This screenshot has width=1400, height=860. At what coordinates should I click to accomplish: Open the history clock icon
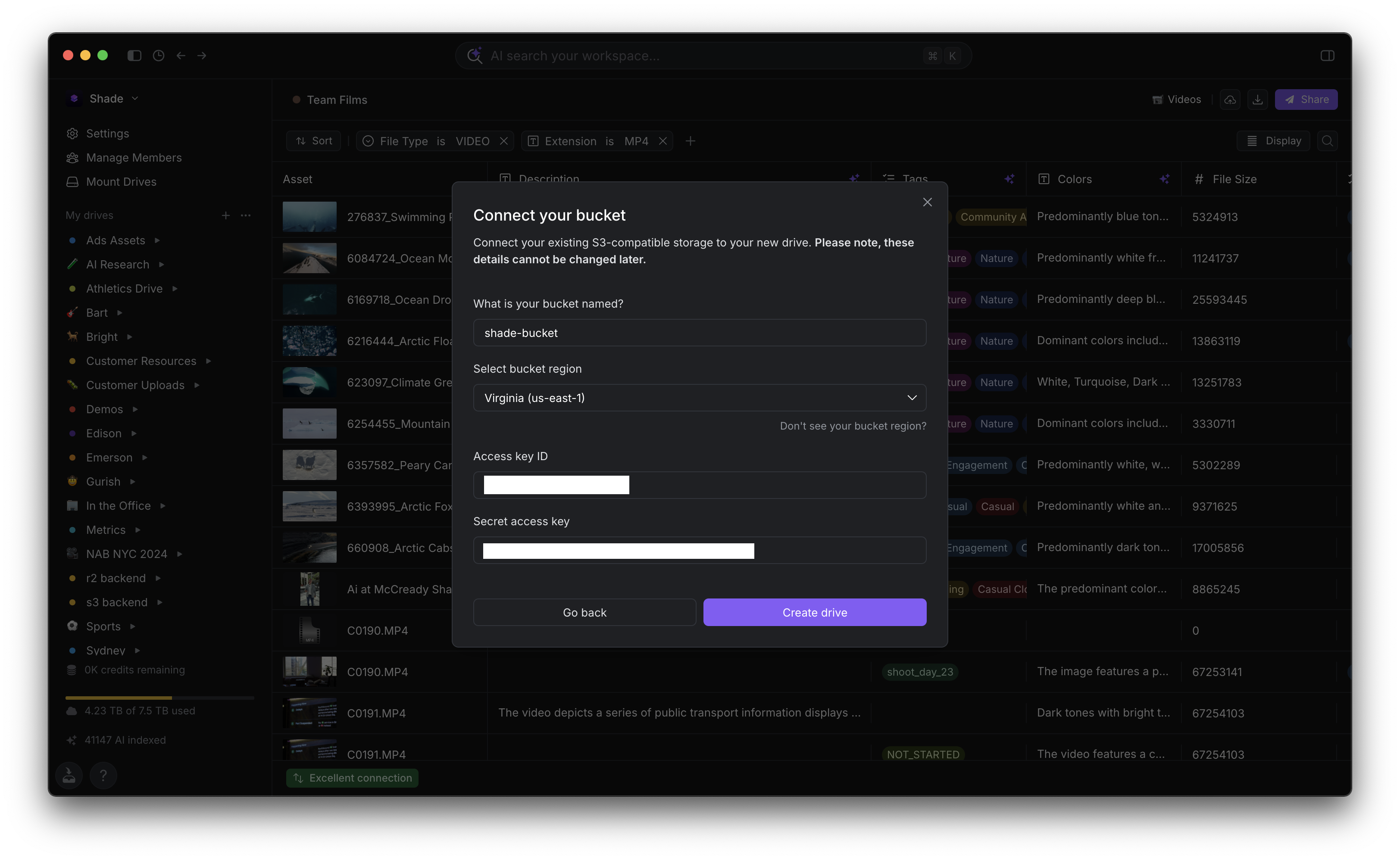(x=159, y=56)
